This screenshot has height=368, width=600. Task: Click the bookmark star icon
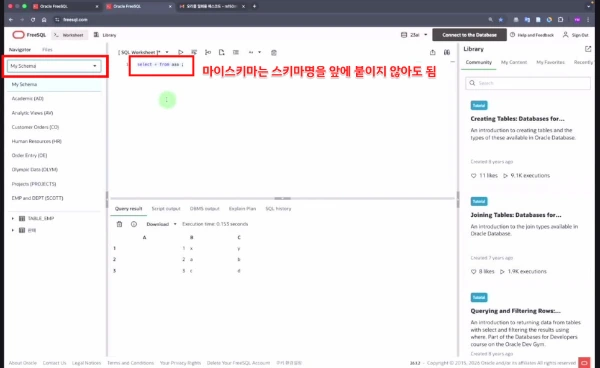(501, 20)
